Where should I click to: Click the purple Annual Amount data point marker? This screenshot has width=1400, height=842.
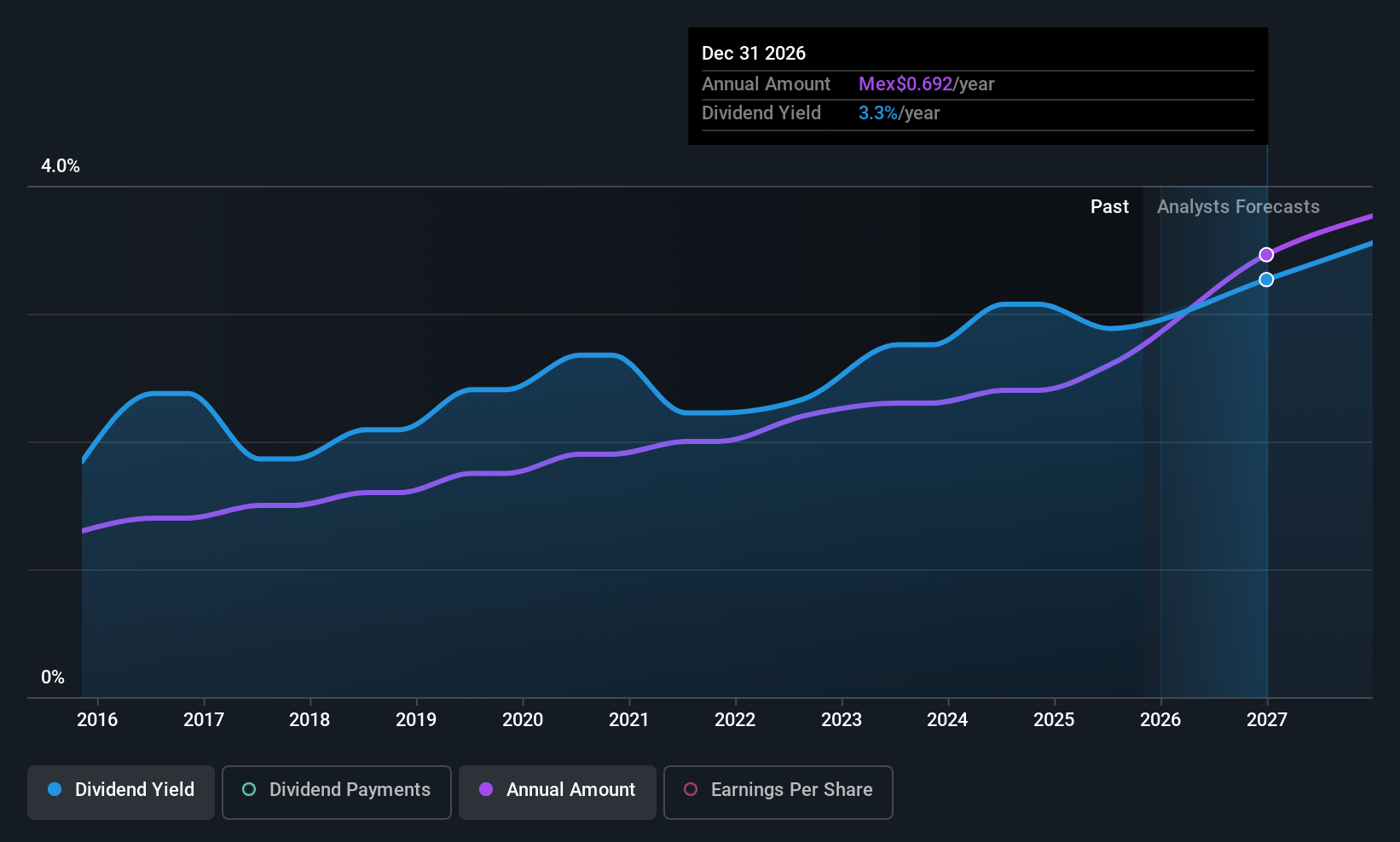pos(1266,255)
